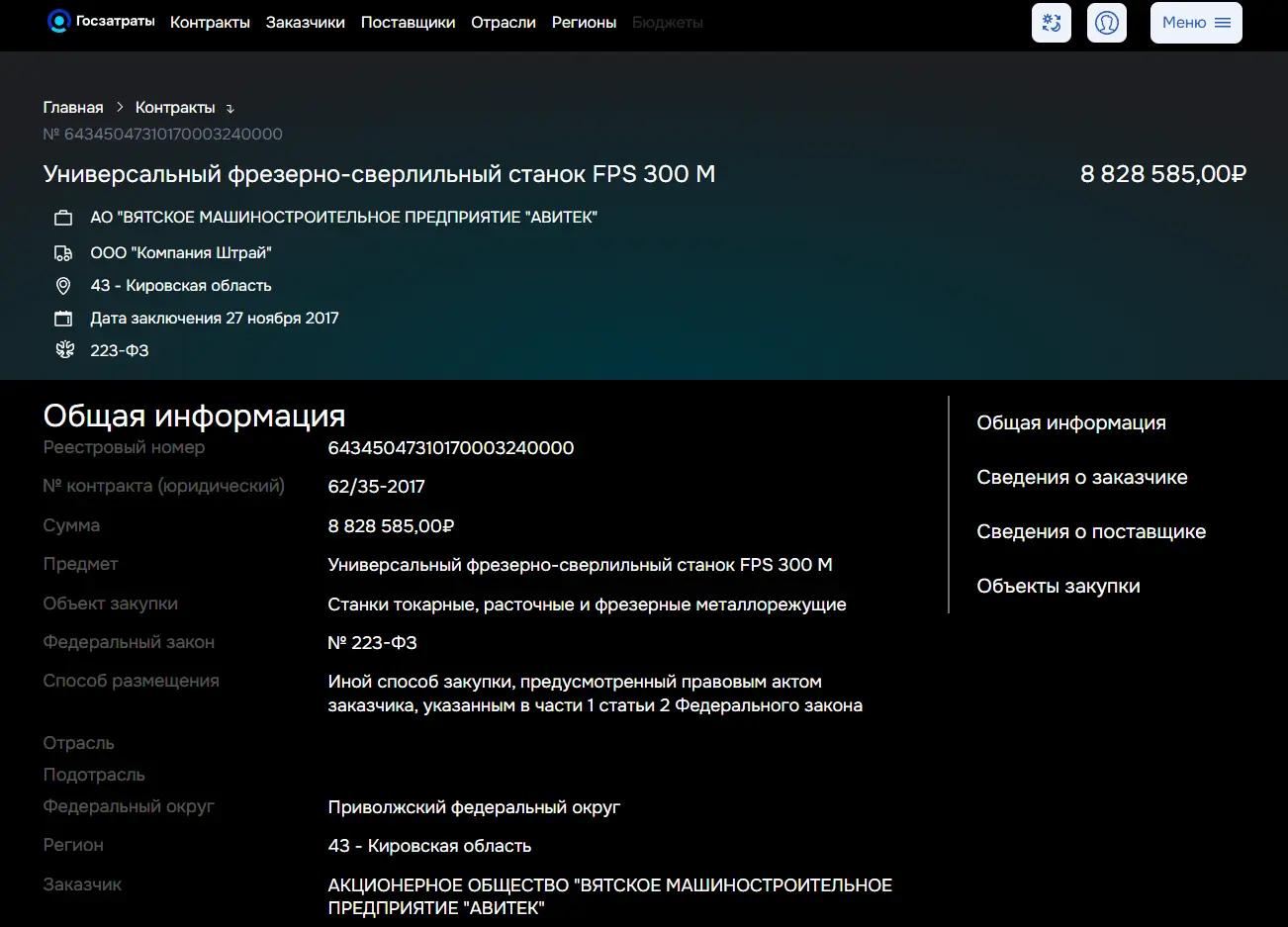Jump to Сведения о заказчике section
Viewport: 1288px width, 927px height.
click(1082, 478)
